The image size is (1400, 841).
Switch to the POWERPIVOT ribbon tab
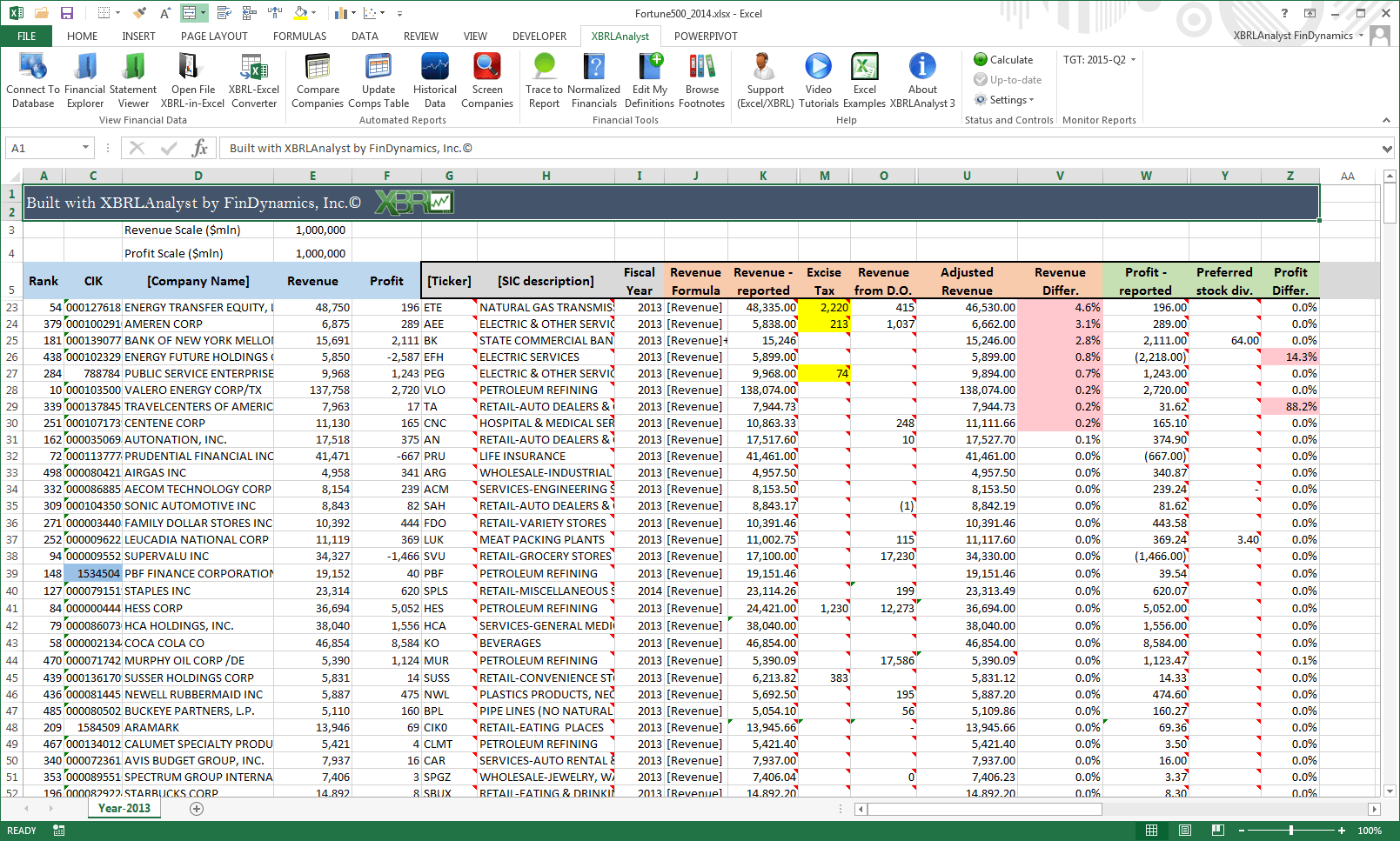coord(707,36)
